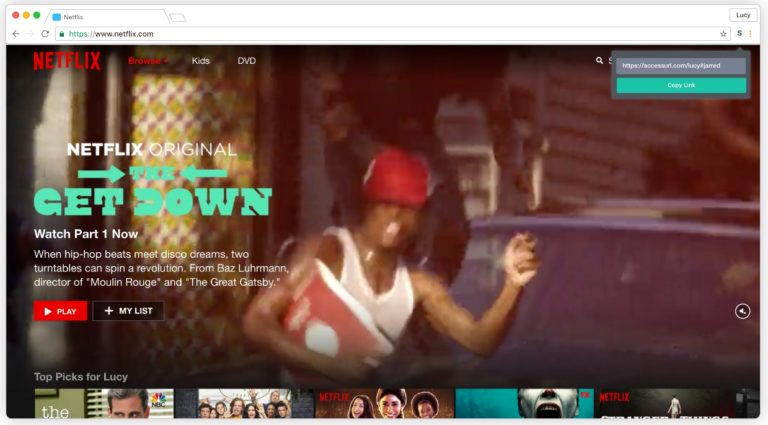
Task: Play The Get Down
Action: coord(61,311)
